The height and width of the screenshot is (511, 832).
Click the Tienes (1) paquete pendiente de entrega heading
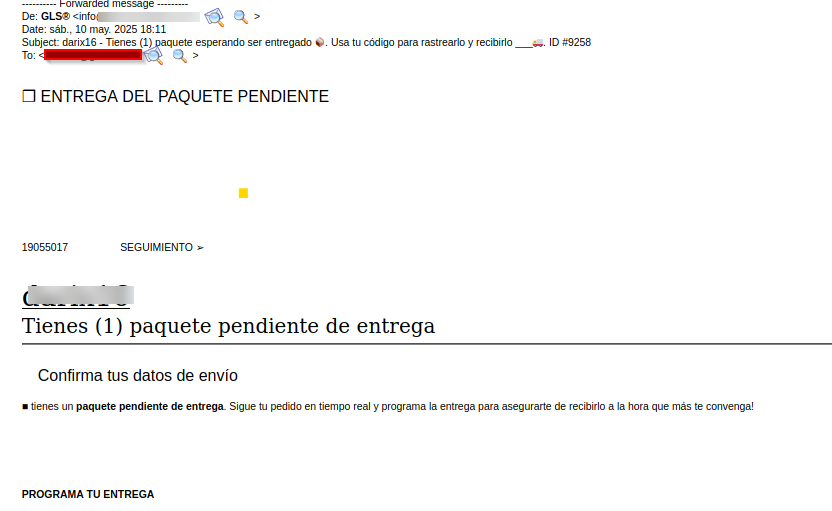click(228, 326)
